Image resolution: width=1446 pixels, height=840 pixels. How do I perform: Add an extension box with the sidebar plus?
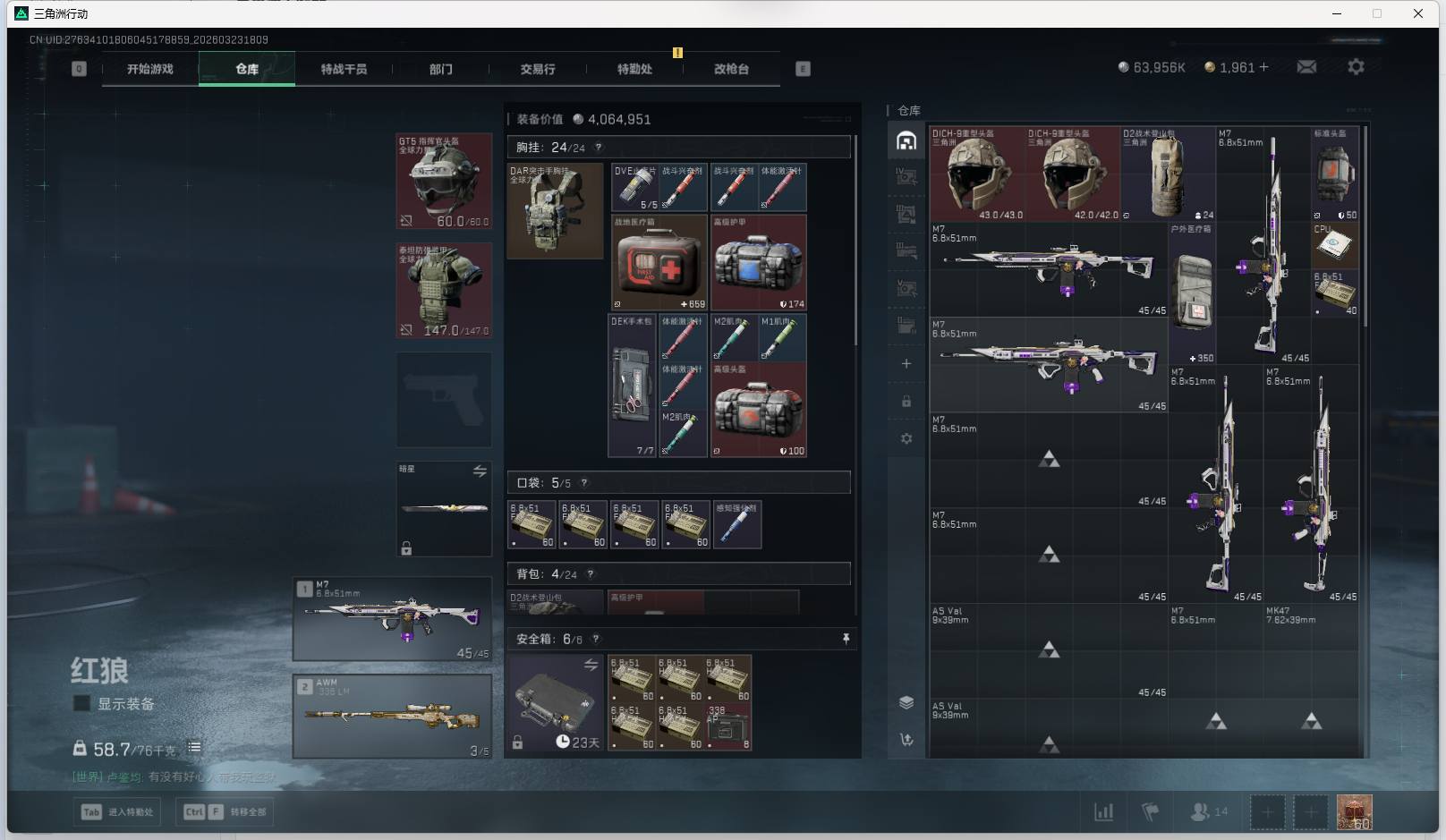tap(906, 363)
